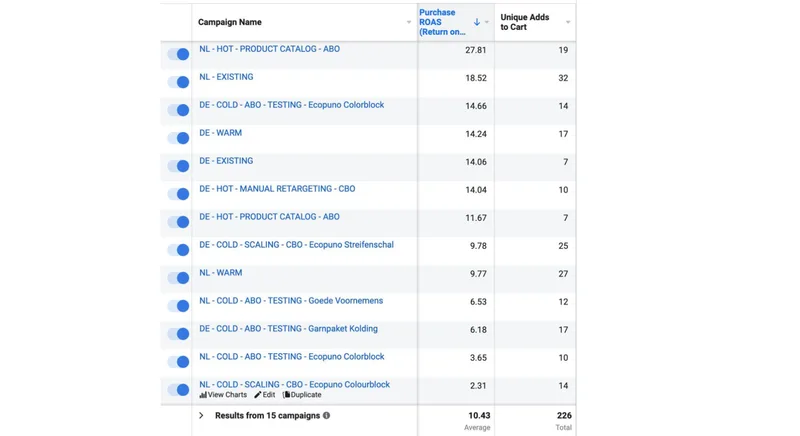Open NL - COLD - SCALING - CBO - Ecopuno Colourblock link
Viewport: 800px width, 436px height.
[294, 385]
